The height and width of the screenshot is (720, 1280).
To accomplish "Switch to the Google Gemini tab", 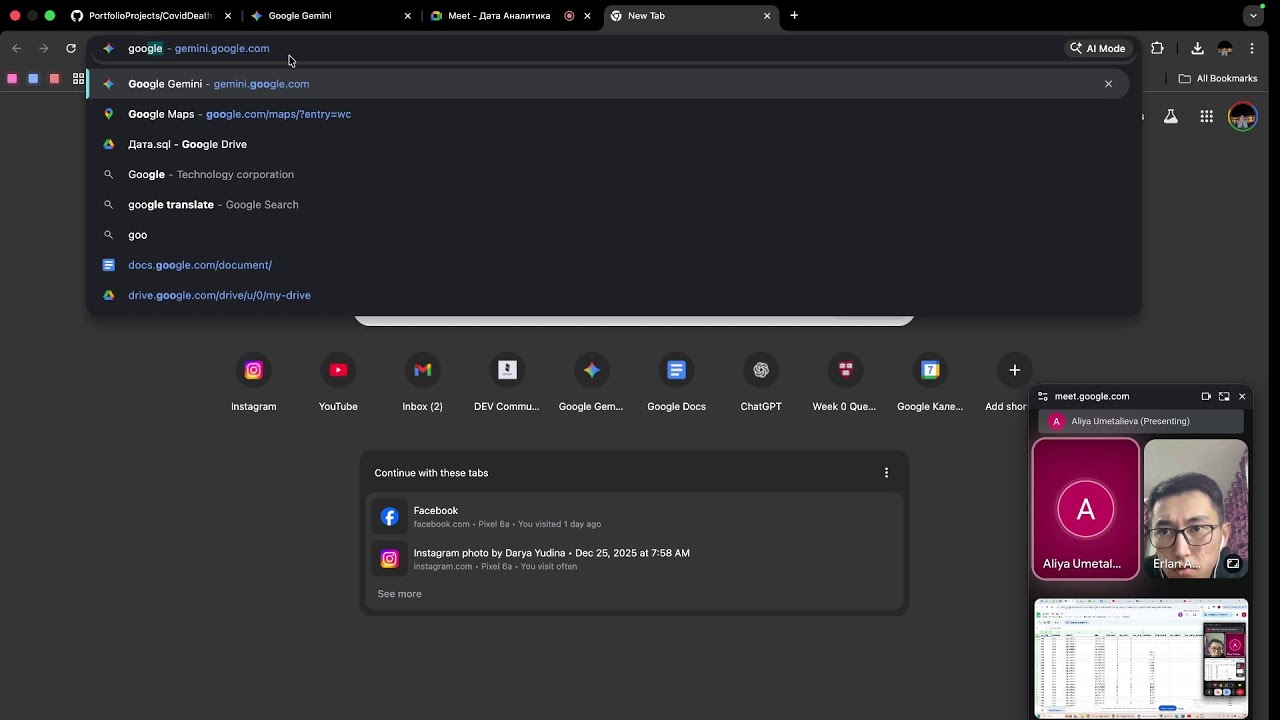I will point(330,16).
